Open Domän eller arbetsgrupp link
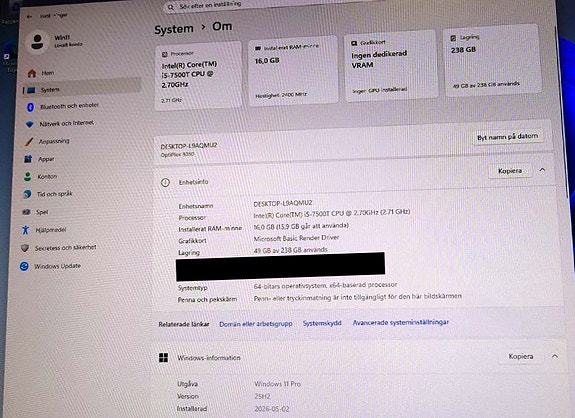The height and width of the screenshot is (418, 575). click(x=256, y=324)
